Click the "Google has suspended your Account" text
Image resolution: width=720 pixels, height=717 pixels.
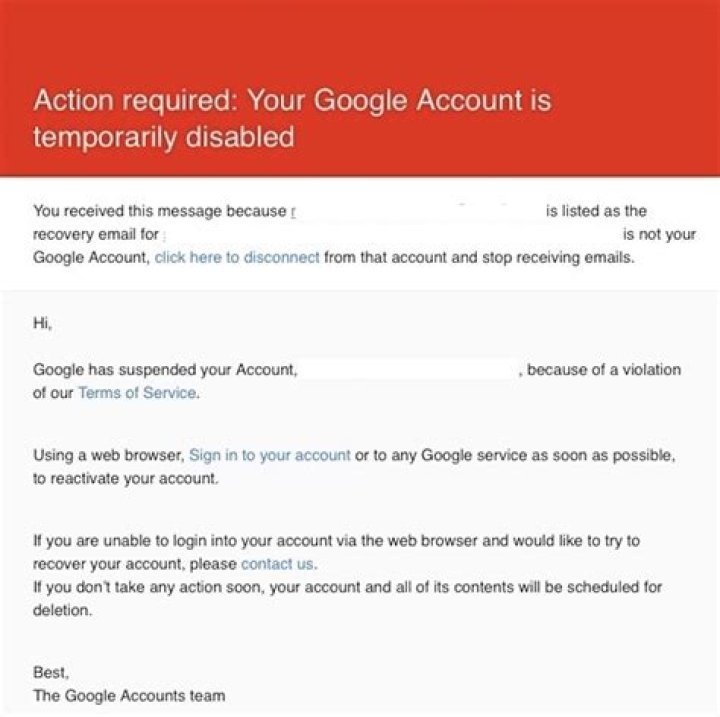coord(165,370)
